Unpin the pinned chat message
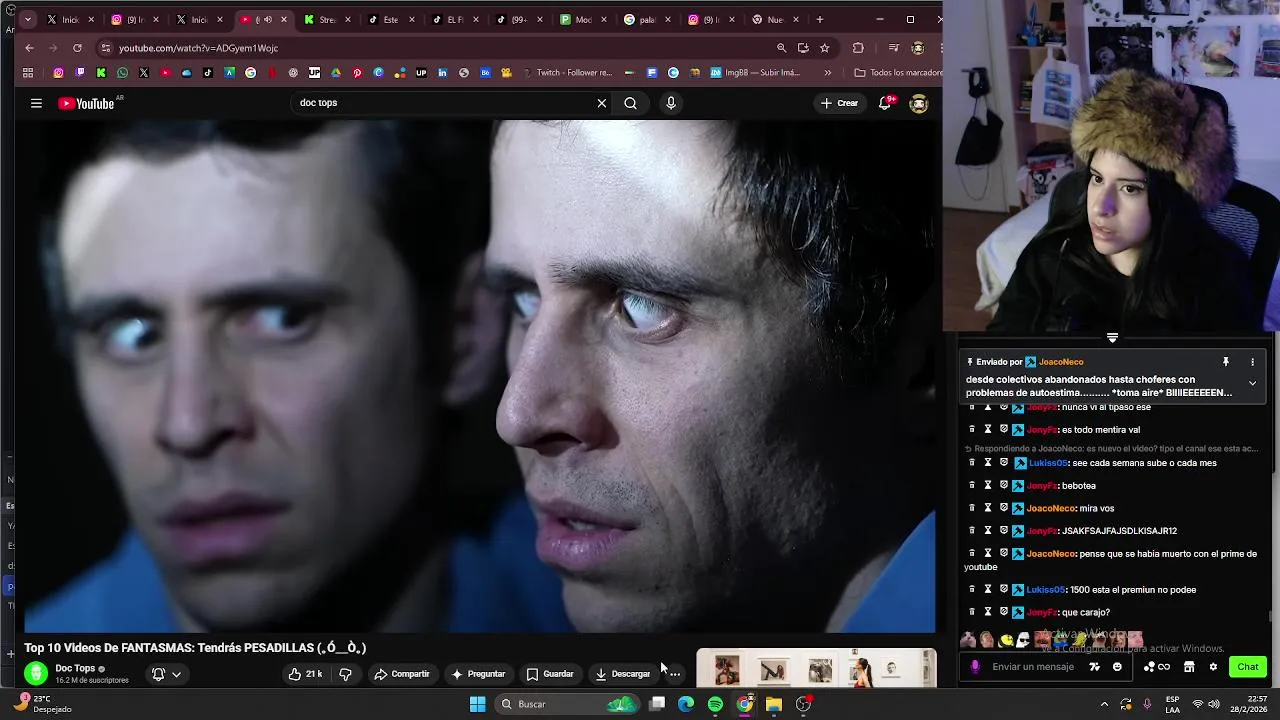1280x720 pixels. tap(1225, 362)
